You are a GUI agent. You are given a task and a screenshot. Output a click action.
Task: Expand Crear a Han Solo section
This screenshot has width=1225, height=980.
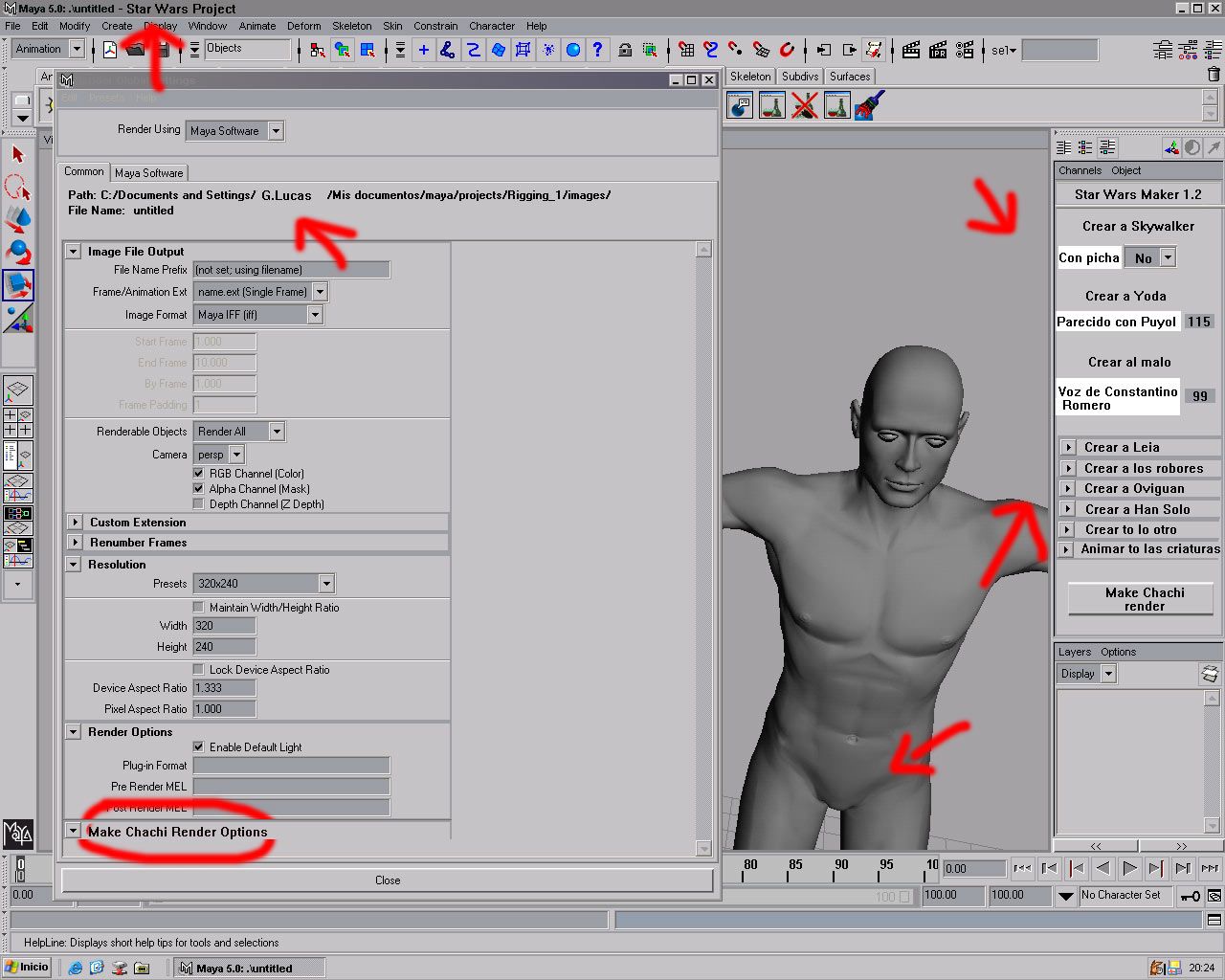pyautogui.click(x=1067, y=509)
